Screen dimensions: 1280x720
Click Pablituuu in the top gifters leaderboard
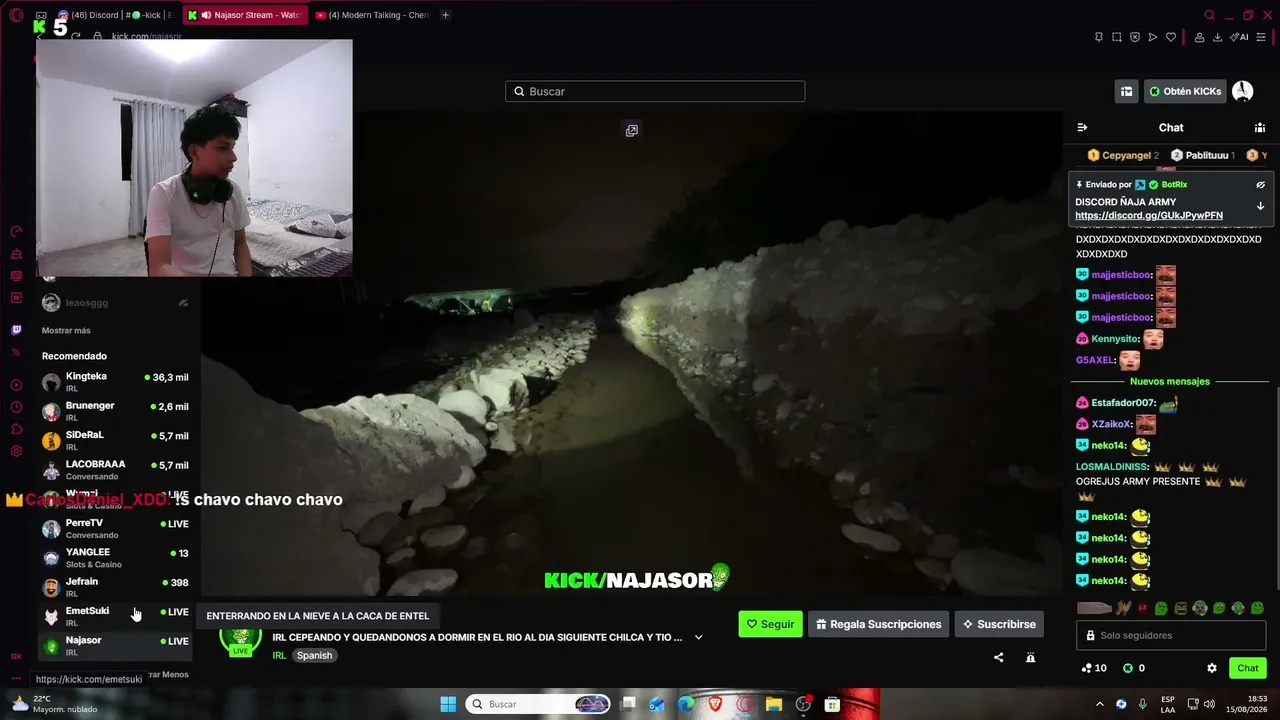[x=1203, y=155]
